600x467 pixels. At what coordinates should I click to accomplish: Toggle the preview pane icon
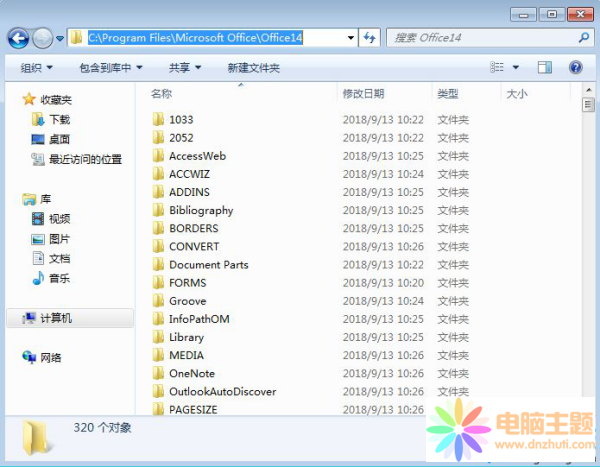click(x=545, y=68)
